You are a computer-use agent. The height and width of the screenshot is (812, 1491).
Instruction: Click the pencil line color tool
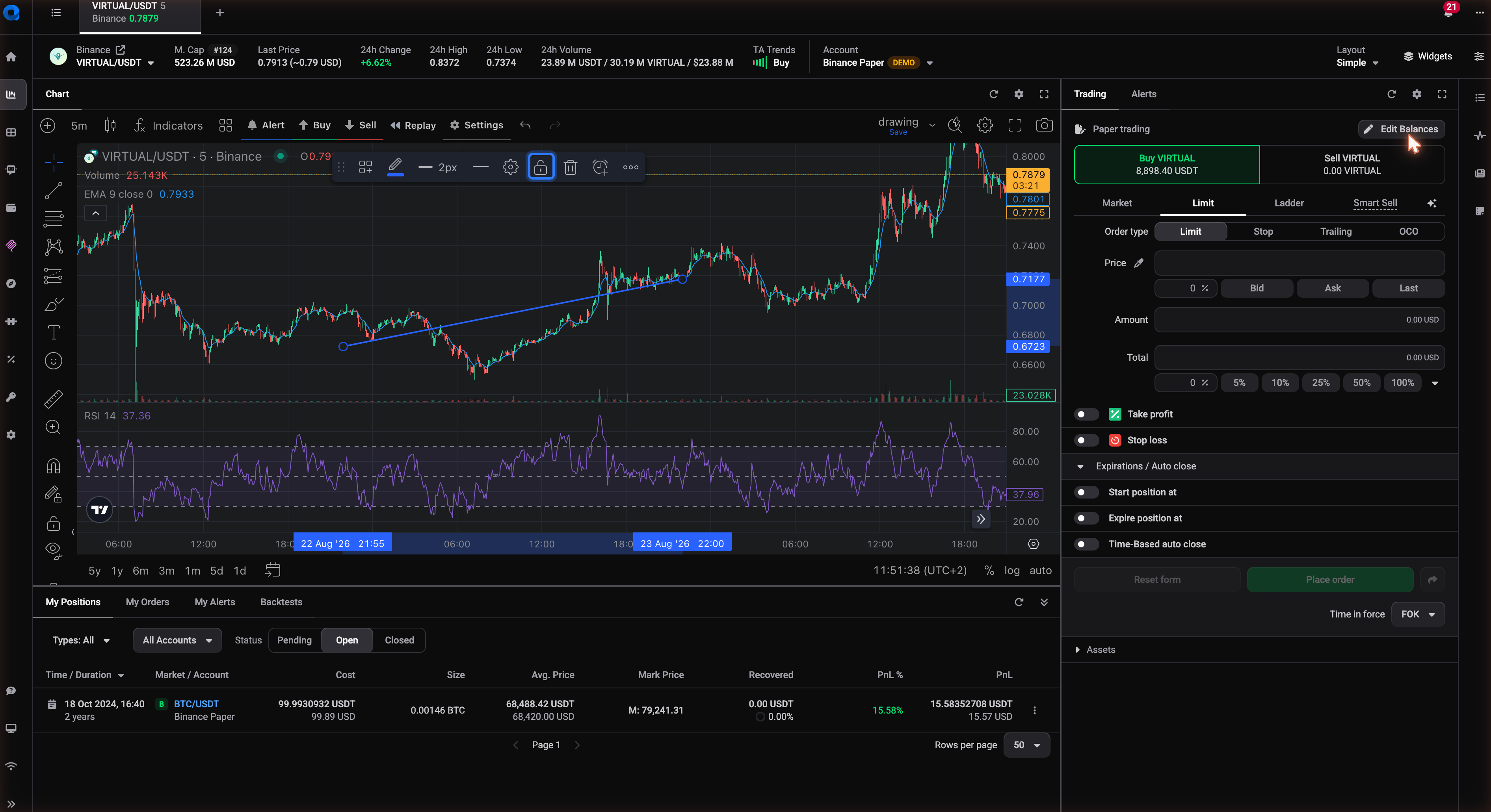[395, 167]
